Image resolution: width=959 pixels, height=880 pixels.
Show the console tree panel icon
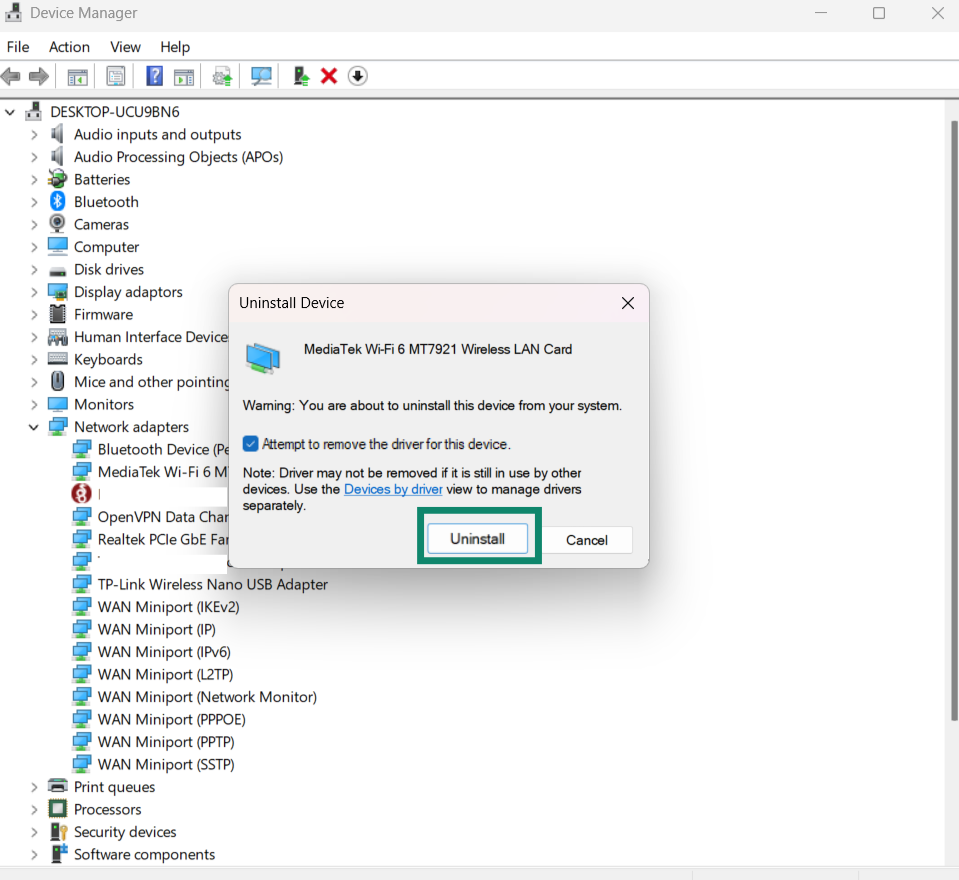[77, 76]
